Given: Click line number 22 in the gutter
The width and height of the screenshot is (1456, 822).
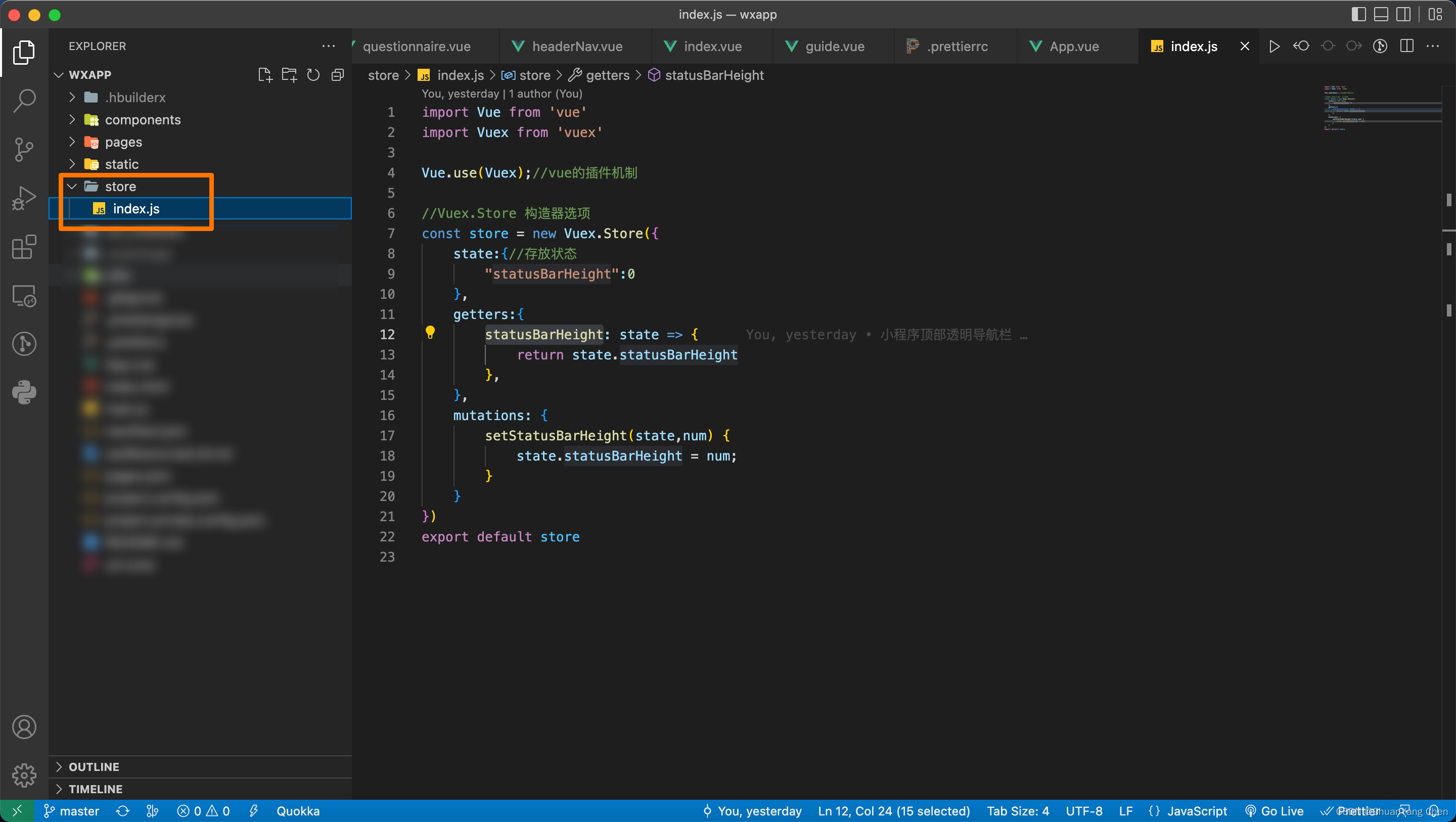Looking at the screenshot, I should coord(387,536).
